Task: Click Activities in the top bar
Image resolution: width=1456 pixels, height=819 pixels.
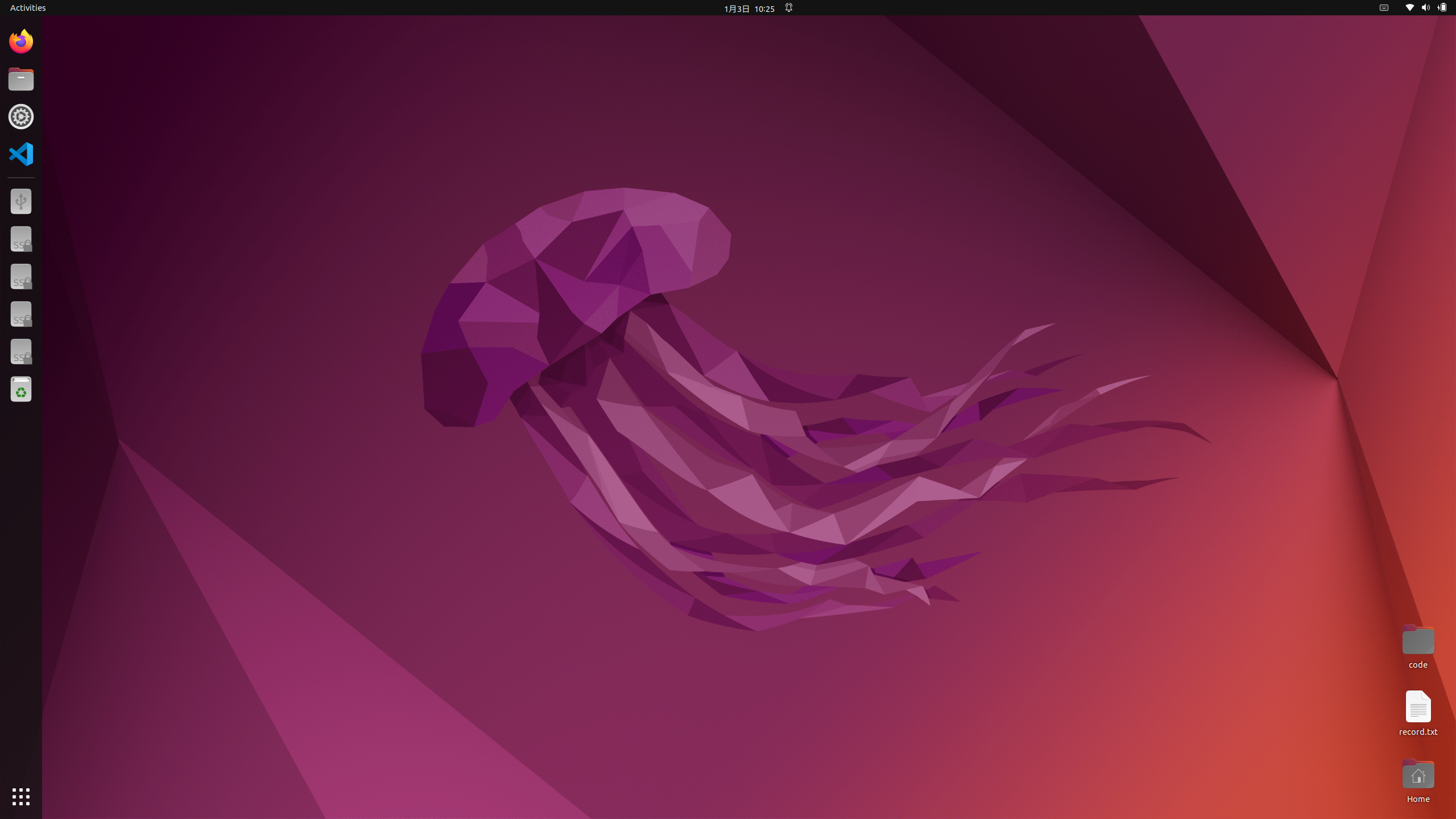Action: point(28,8)
